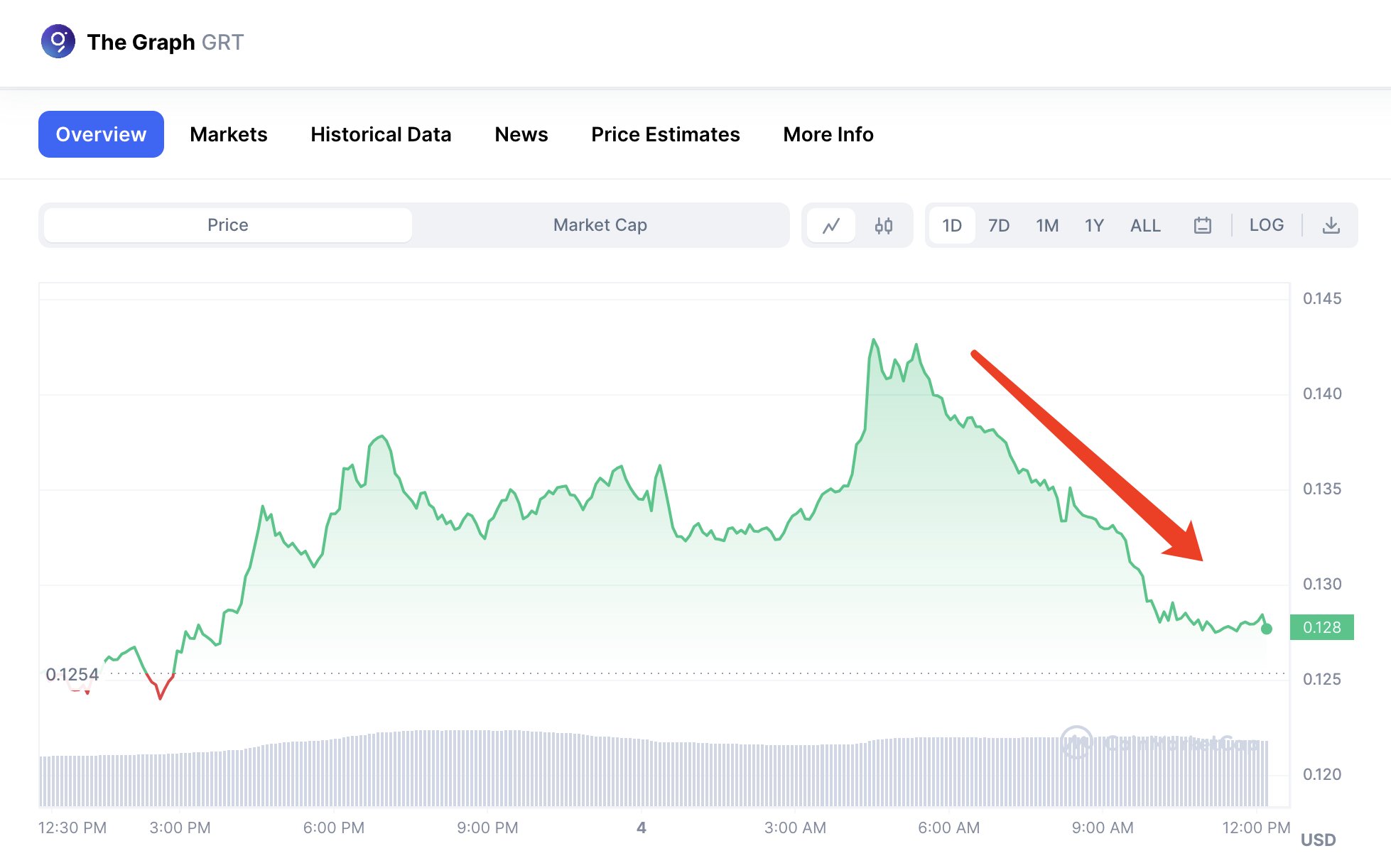The image size is (1391, 868).
Task: Open the Markets tab
Action: pos(228,134)
